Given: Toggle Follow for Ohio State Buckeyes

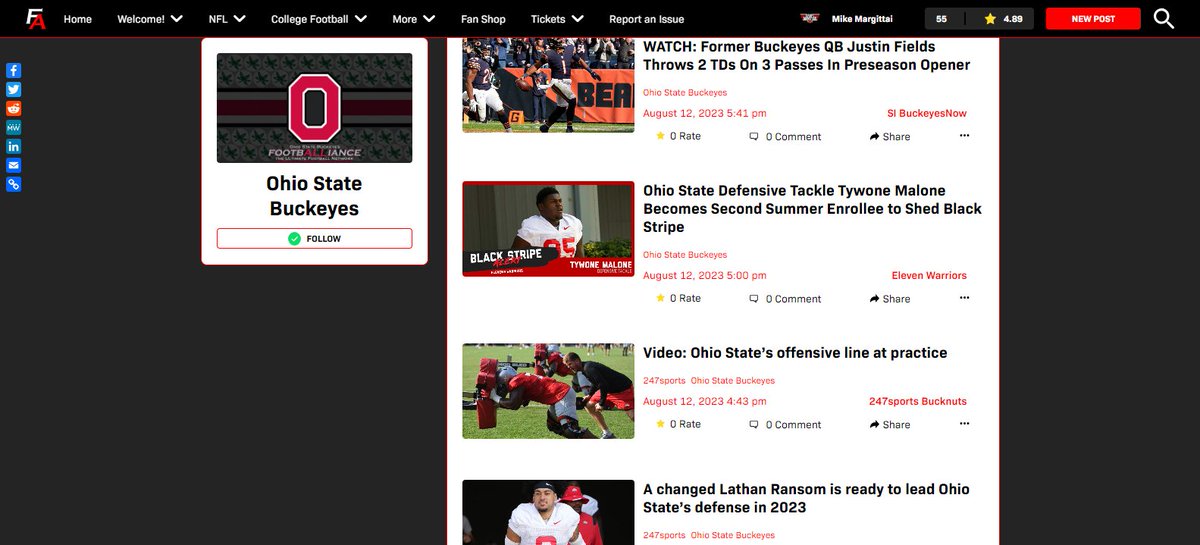Looking at the screenshot, I should (x=314, y=238).
